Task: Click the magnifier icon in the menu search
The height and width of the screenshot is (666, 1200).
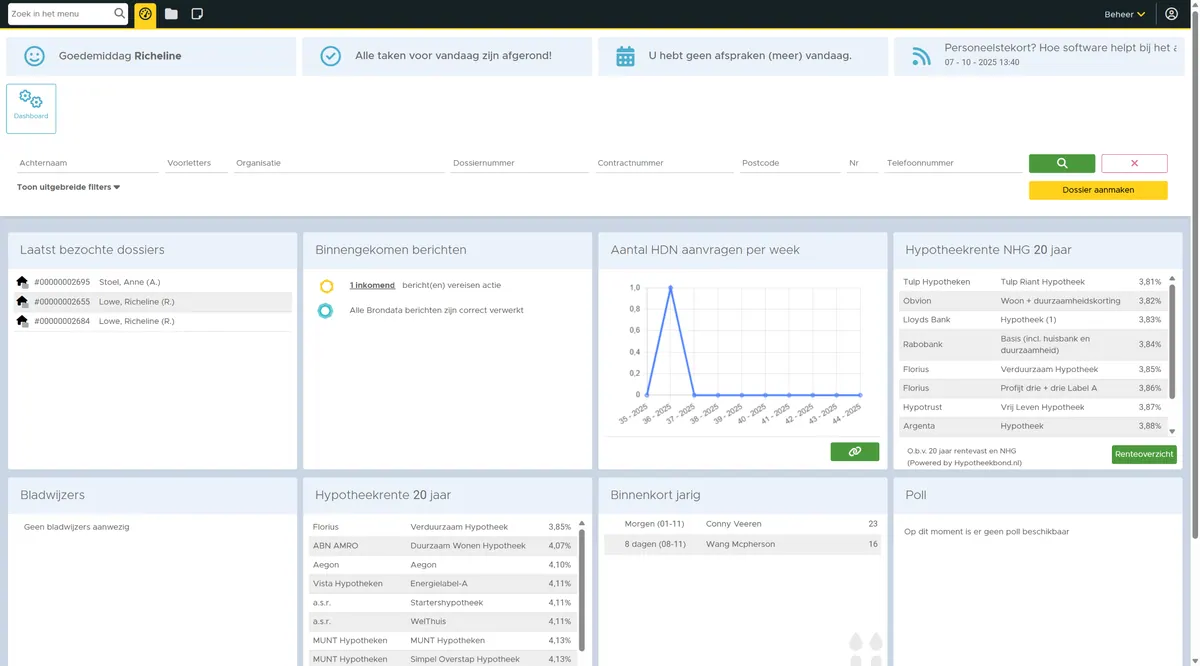Action: (x=120, y=14)
